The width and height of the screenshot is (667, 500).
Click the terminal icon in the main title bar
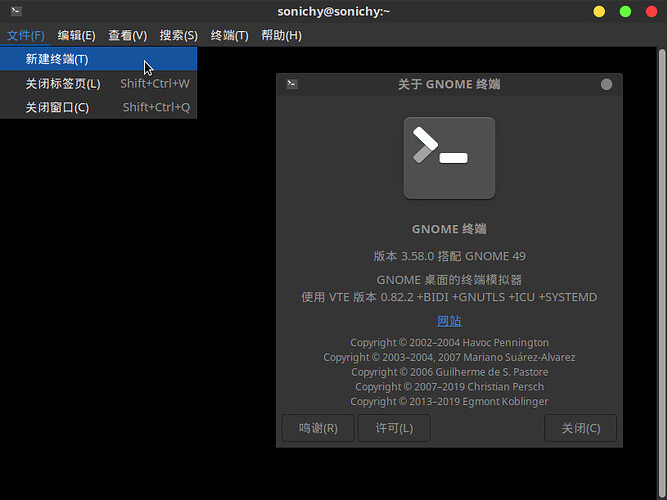(16, 11)
